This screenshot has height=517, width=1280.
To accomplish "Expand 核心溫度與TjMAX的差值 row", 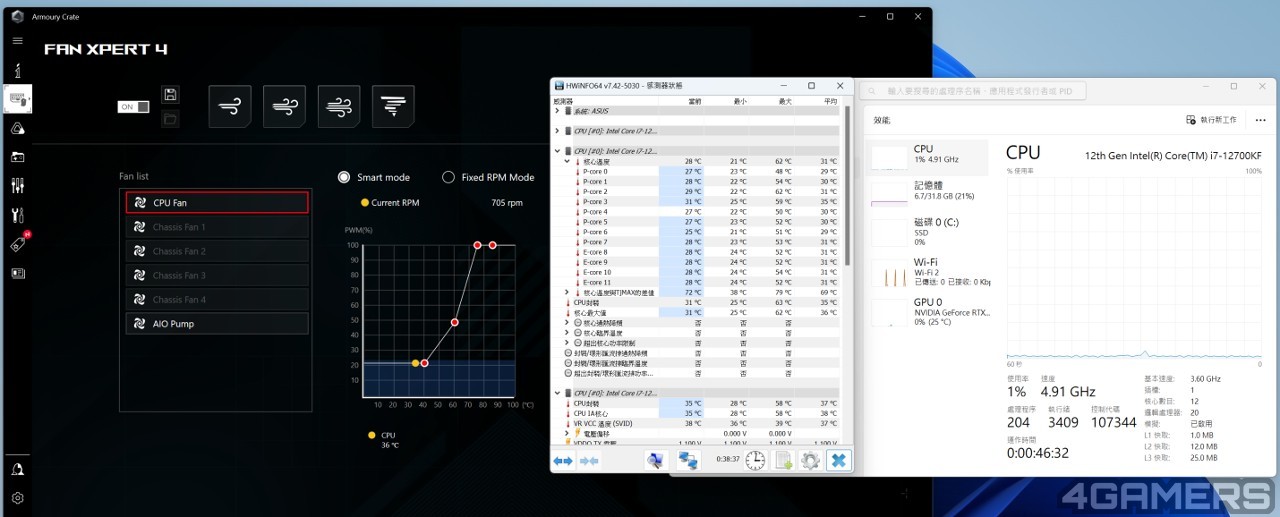I will click(x=567, y=292).
